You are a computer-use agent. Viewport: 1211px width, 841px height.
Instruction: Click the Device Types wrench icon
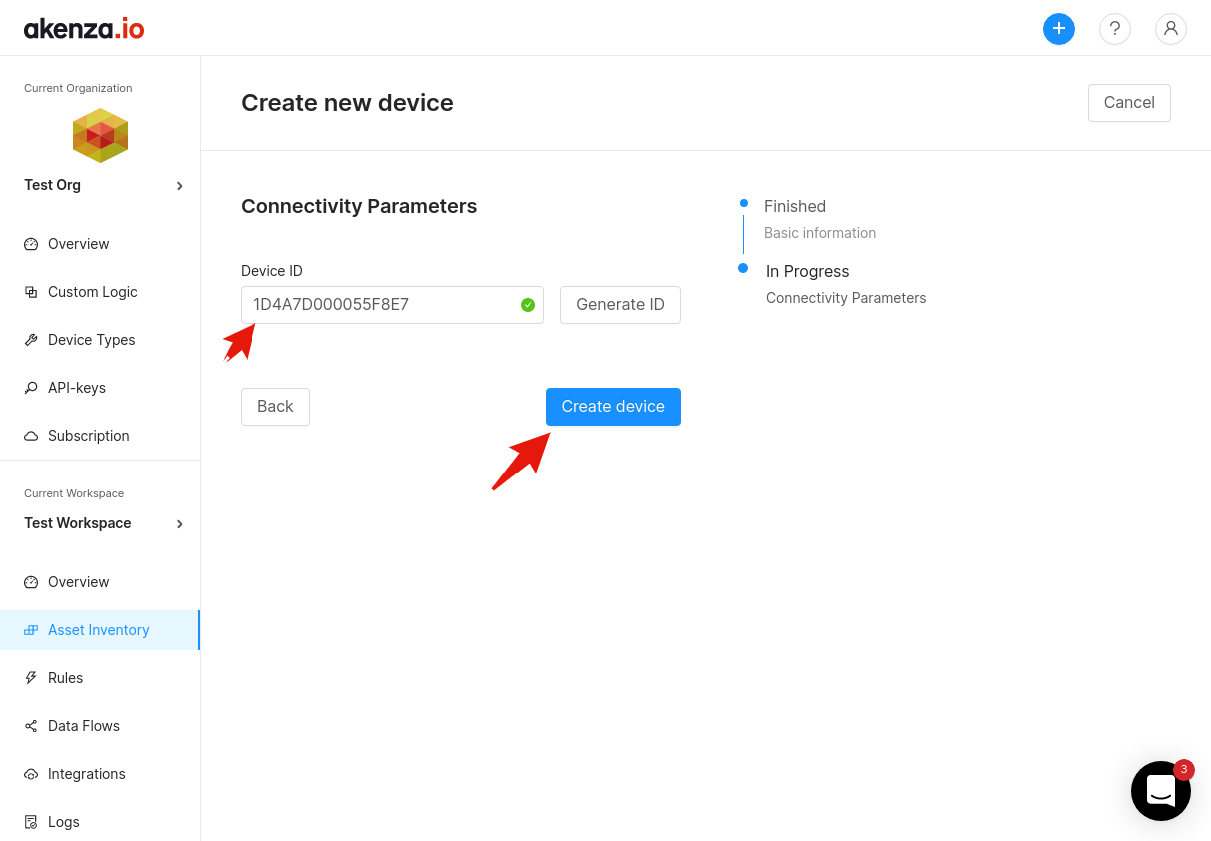pyautogui.click(x=31, y=340)
